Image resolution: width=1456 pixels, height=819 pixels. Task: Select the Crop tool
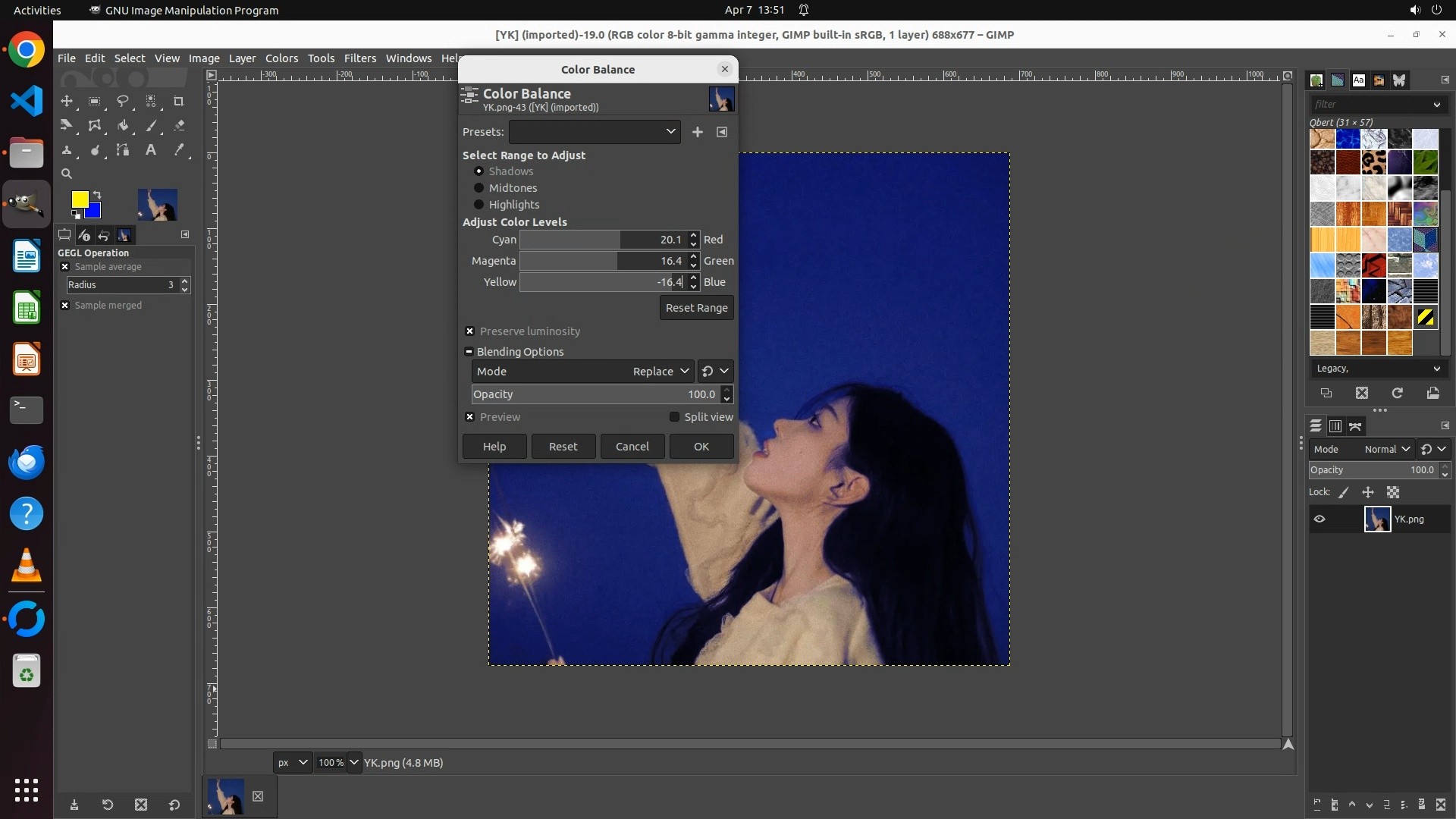tap(179, 101)
